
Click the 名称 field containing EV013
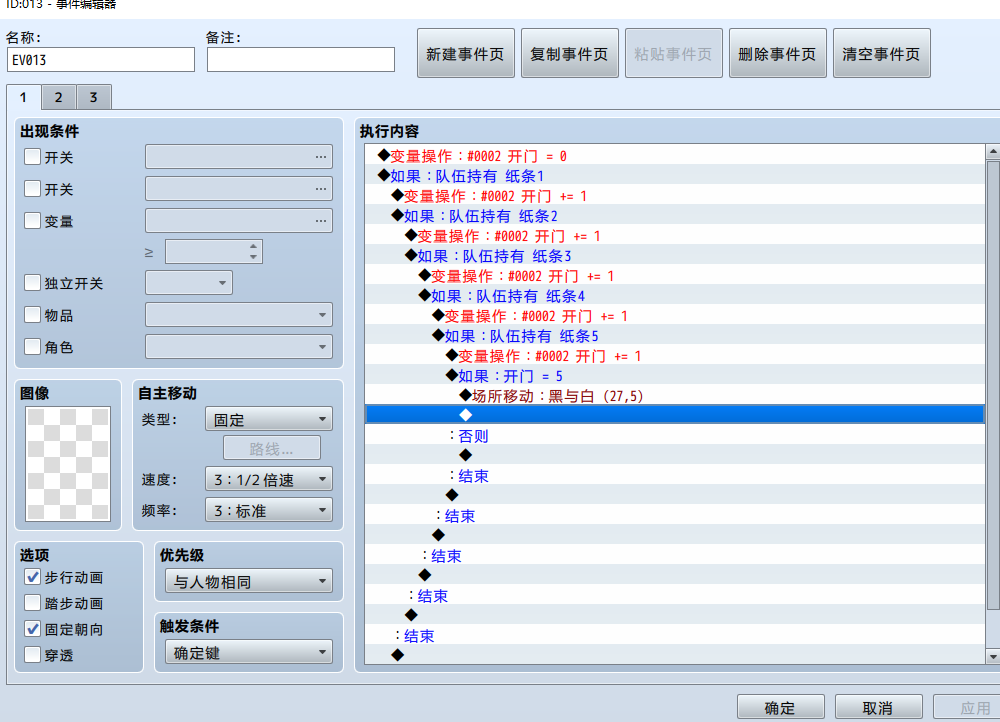[101, 60]
